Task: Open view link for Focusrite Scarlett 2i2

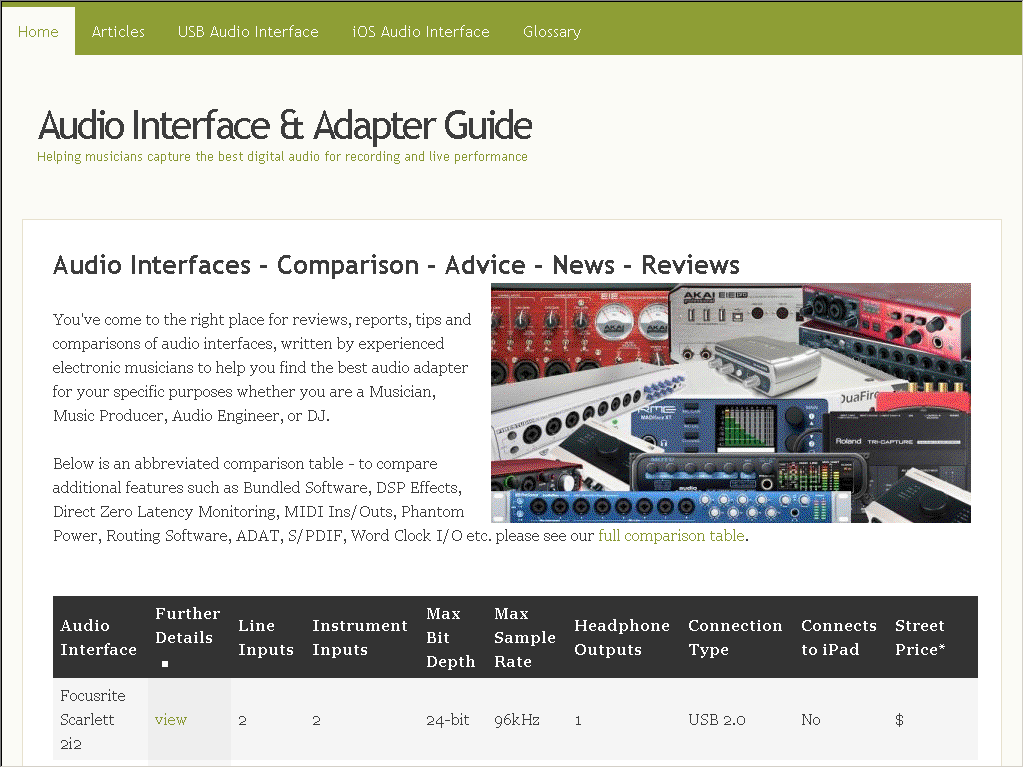Action: [x=170, y=720]
